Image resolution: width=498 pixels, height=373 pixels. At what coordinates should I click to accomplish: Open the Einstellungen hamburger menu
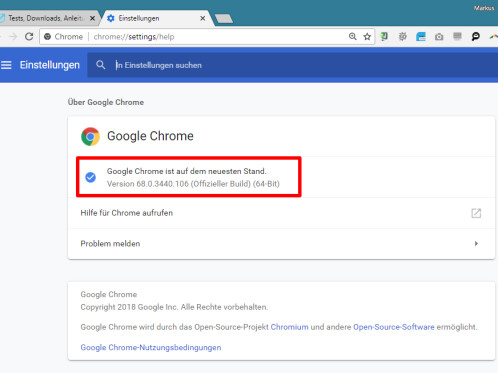6,65
